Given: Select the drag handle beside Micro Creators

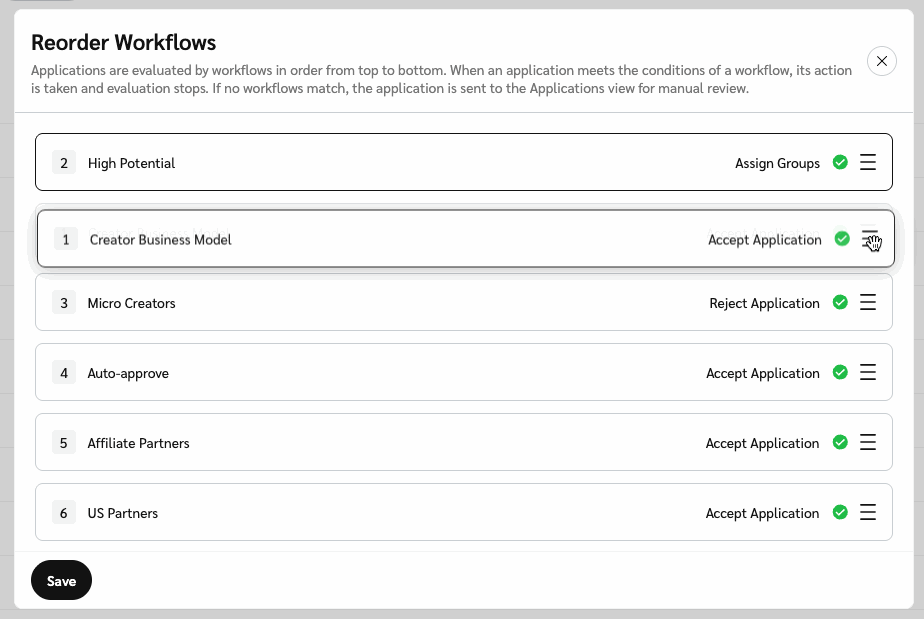Looking at the screenshot, I should [868, 302].
